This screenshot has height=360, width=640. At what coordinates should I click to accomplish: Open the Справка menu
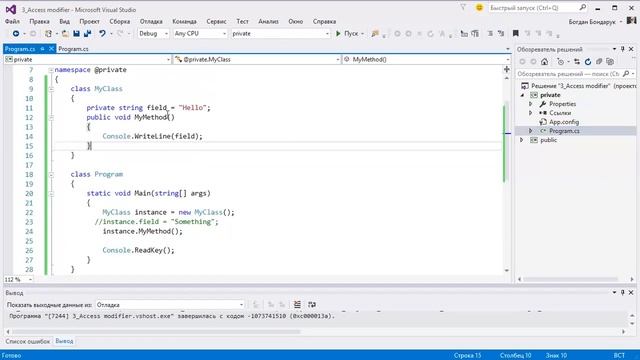[324, 21]
